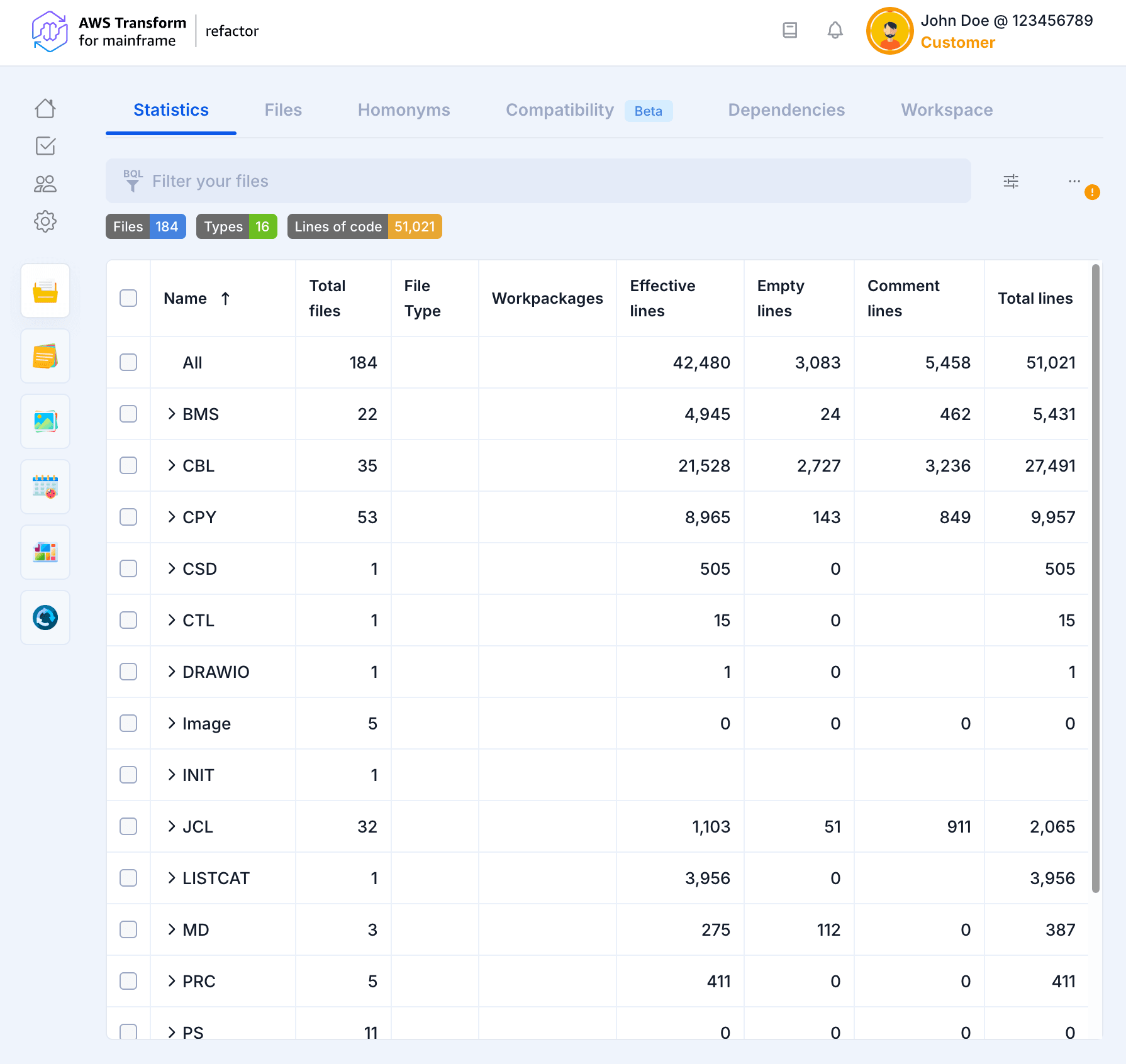The height and width of the screenshot is (1064, 1126).
Task: Expand the CPY row chevron
Action: pyautogui.click(x=172, y=517)
